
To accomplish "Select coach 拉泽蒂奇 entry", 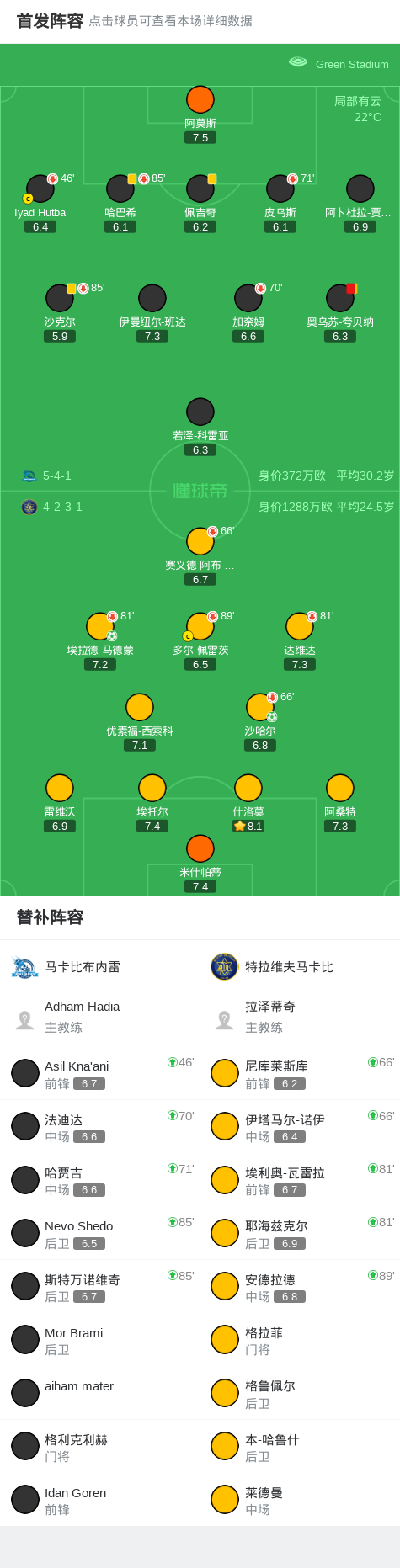I will 300,1017.
